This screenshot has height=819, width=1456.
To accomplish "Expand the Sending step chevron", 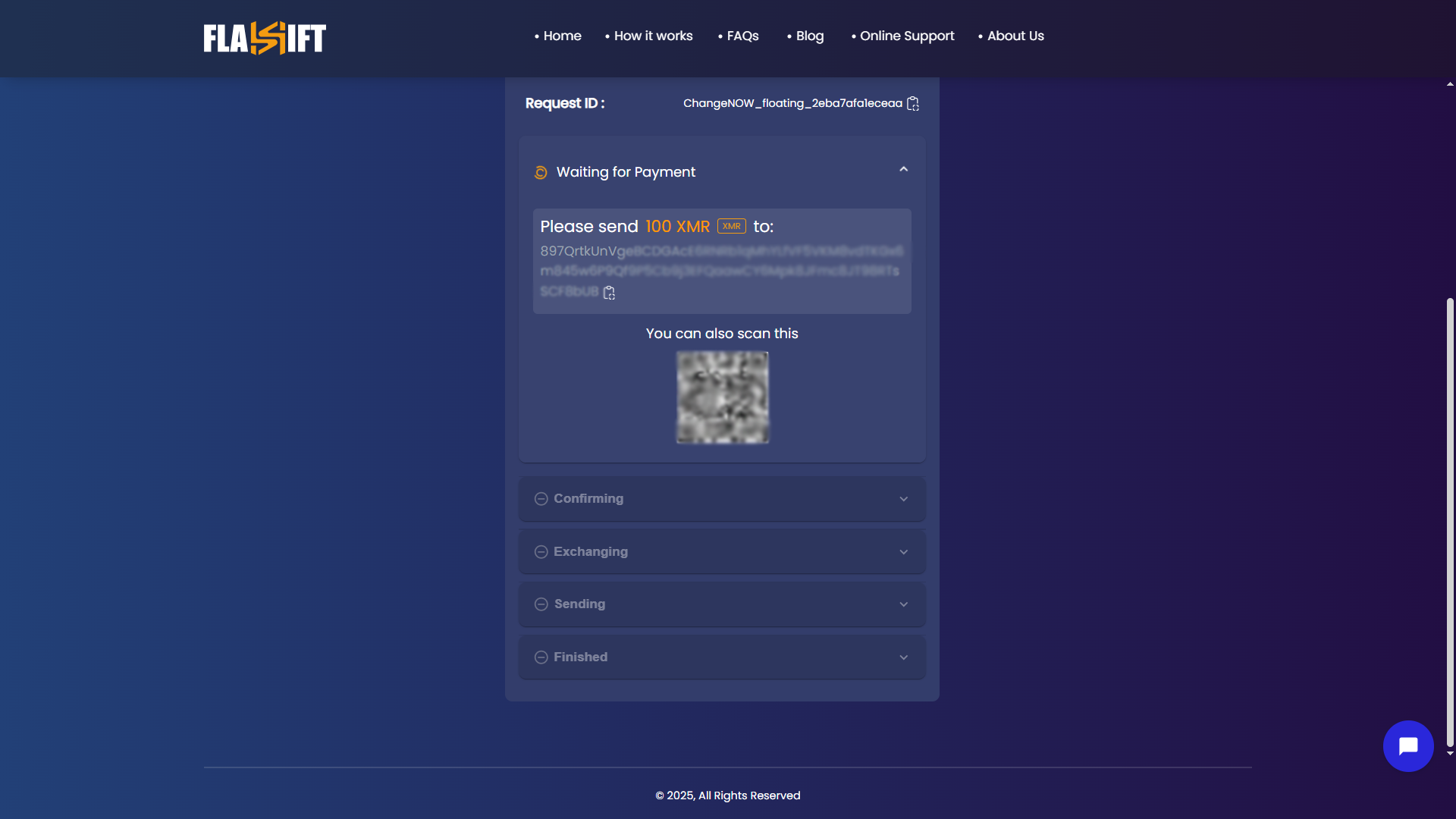I will (x=903, y=604).
